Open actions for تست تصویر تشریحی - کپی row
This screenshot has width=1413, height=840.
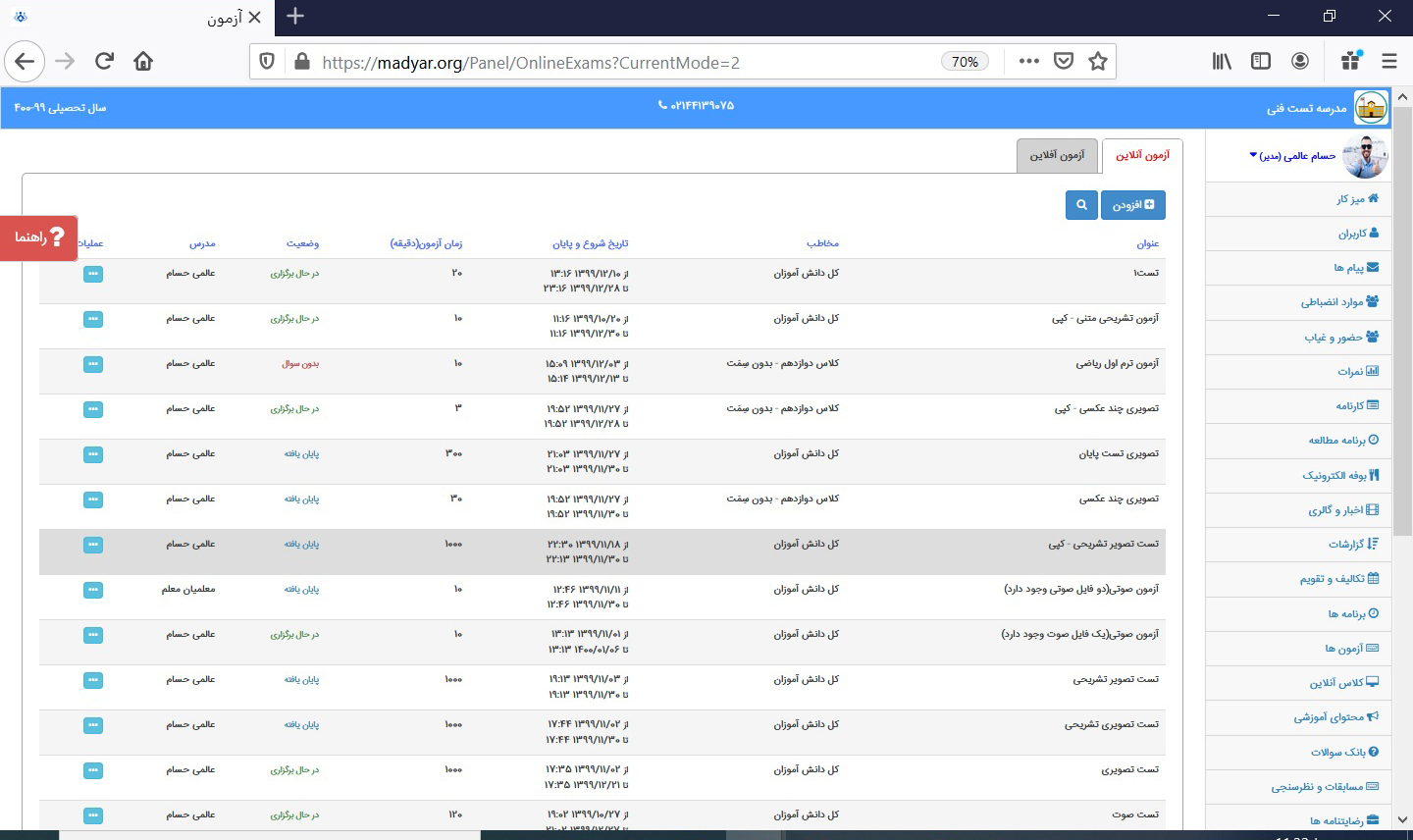93,545
